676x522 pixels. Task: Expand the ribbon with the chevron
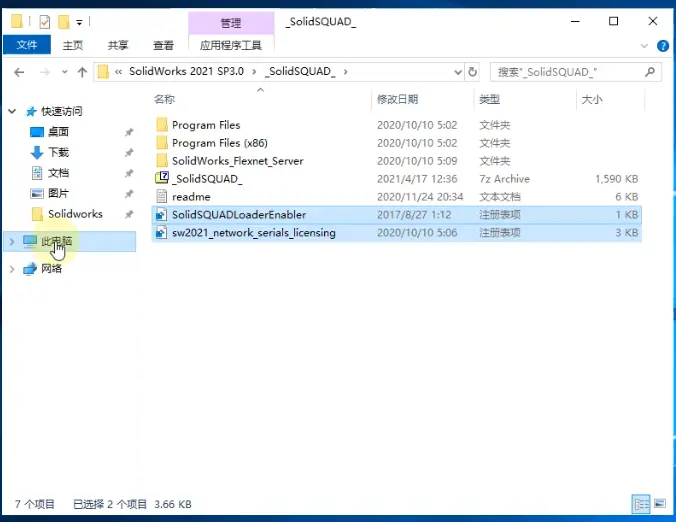click(x=644, y=46)
